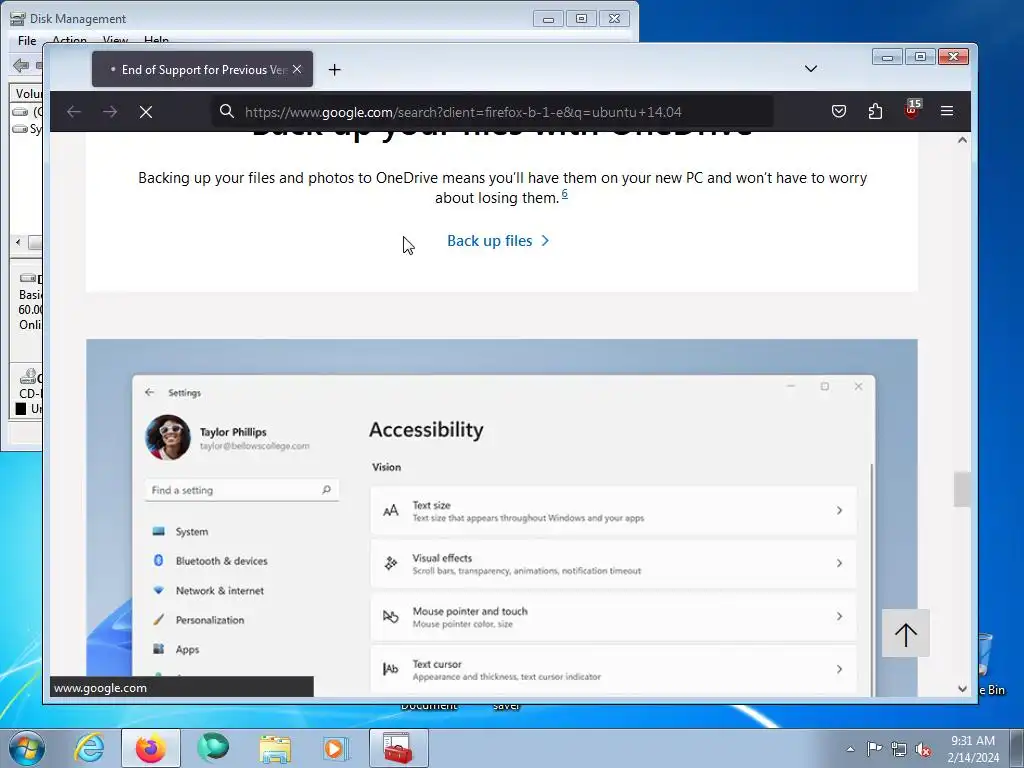Go forward one page in Firefox
Image resolution: width=1024 pixels, height=768 pixels.
click(110, 112)
